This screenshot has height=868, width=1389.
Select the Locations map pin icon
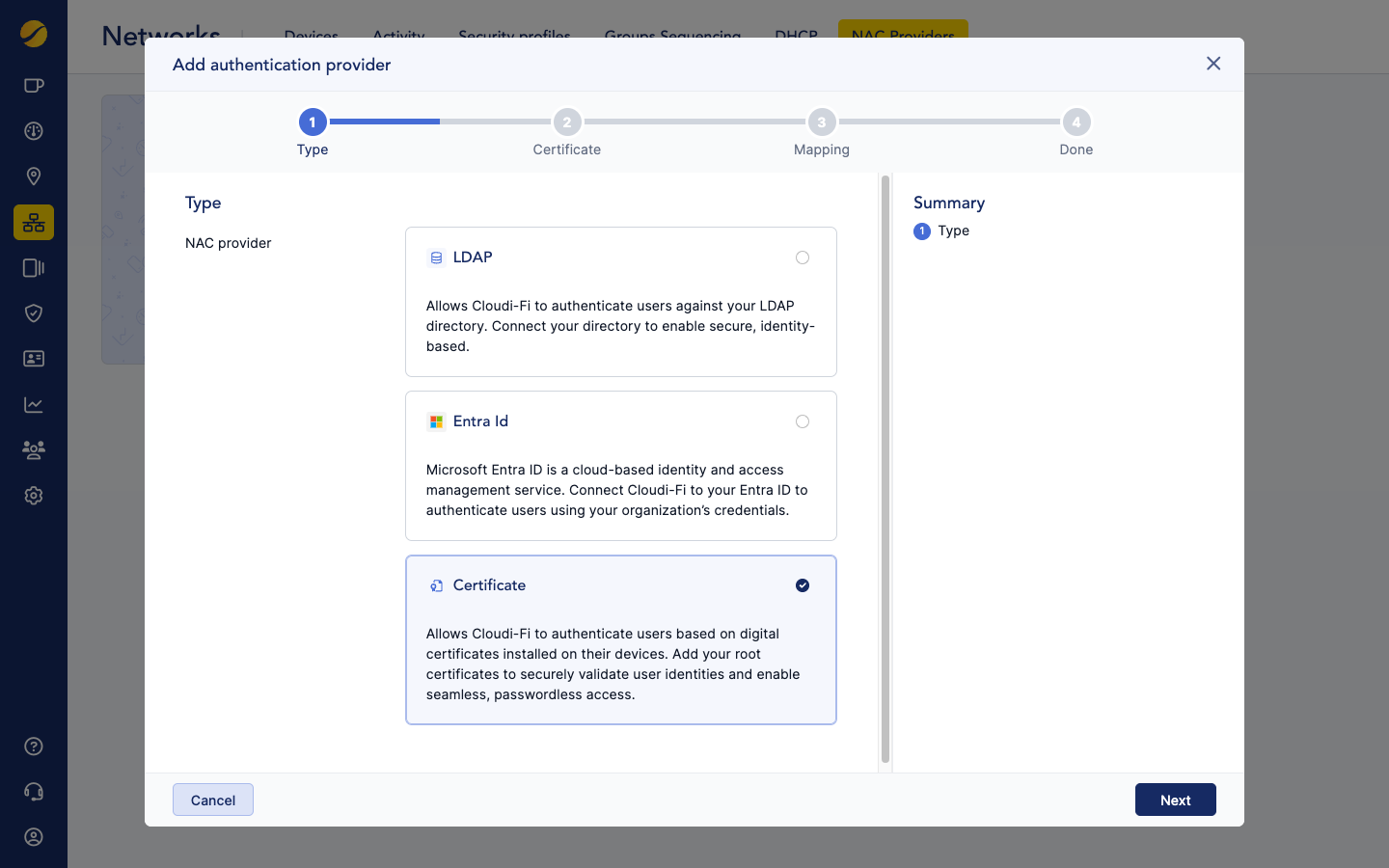pos(33,176)
